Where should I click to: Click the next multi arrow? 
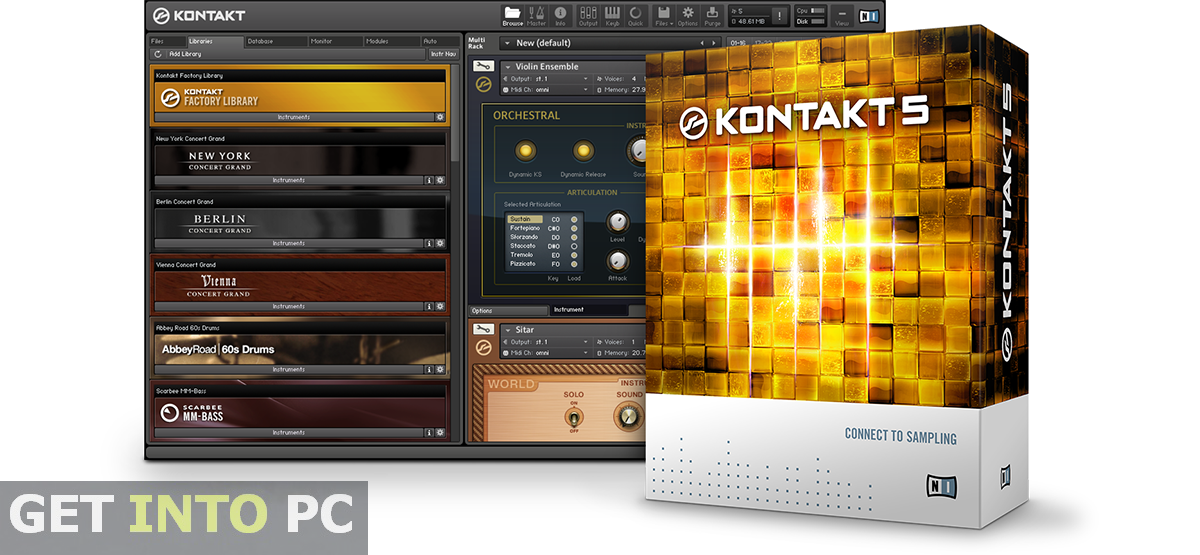pos(714,43)
